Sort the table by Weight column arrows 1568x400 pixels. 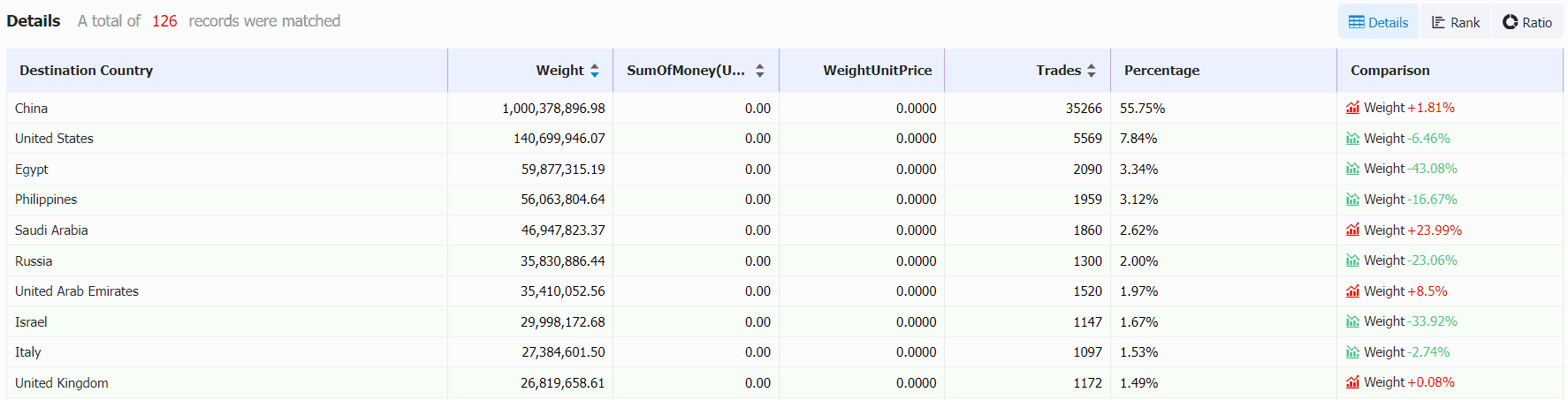[x=595, y=71]
